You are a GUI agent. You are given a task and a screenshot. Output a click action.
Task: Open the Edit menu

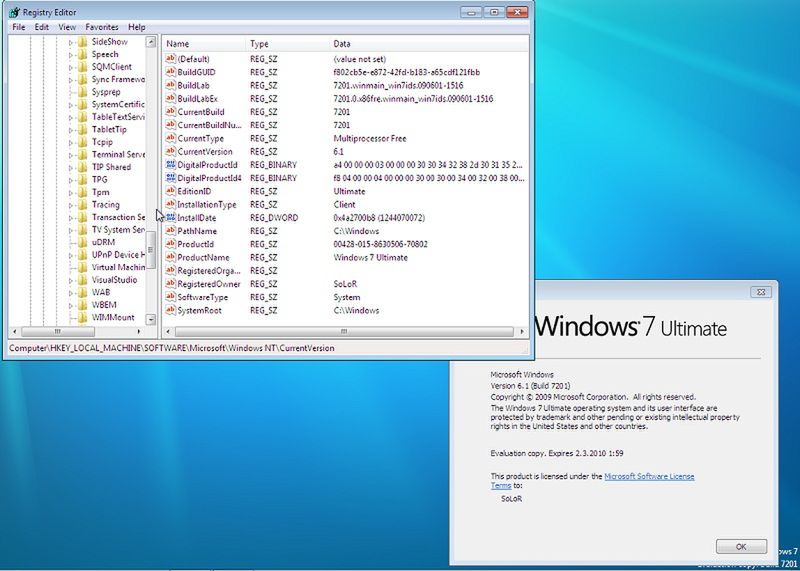tap(41, 27)
